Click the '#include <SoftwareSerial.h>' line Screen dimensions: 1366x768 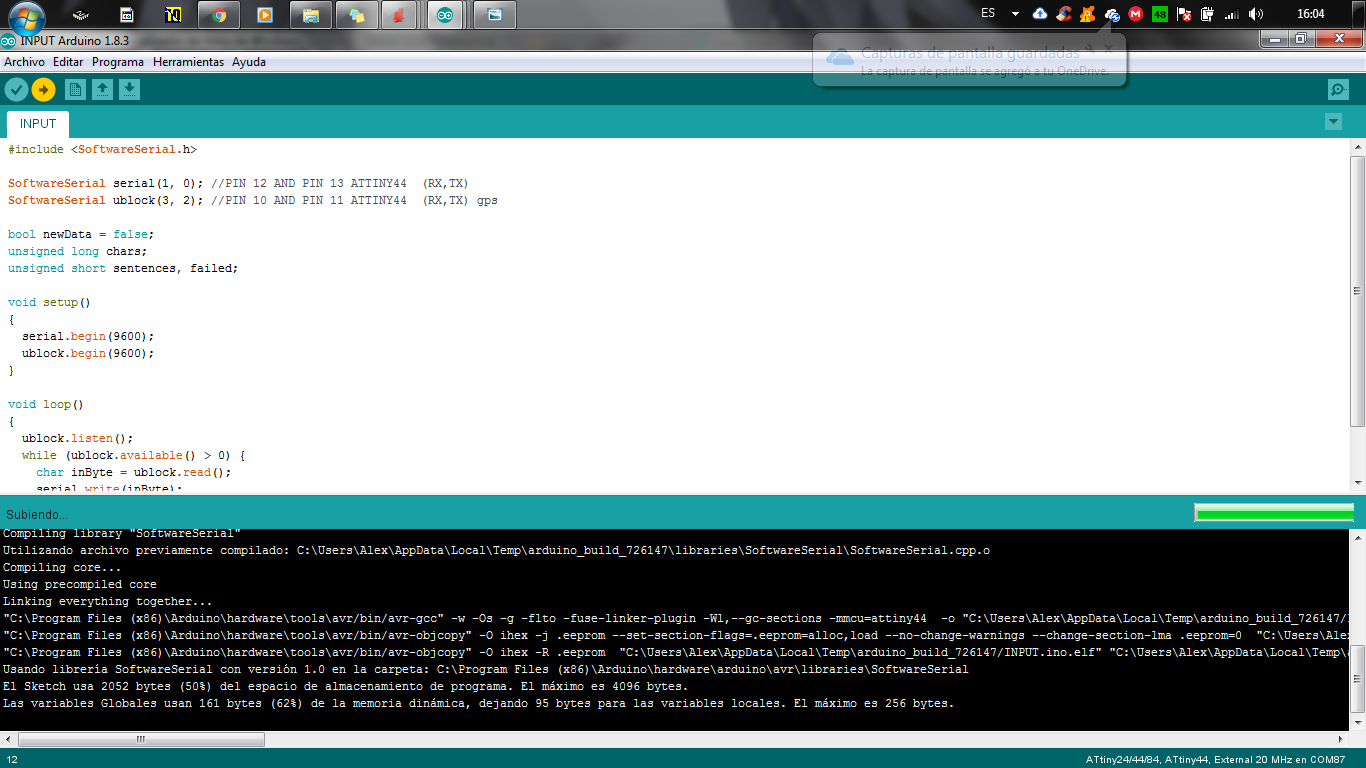103,149
